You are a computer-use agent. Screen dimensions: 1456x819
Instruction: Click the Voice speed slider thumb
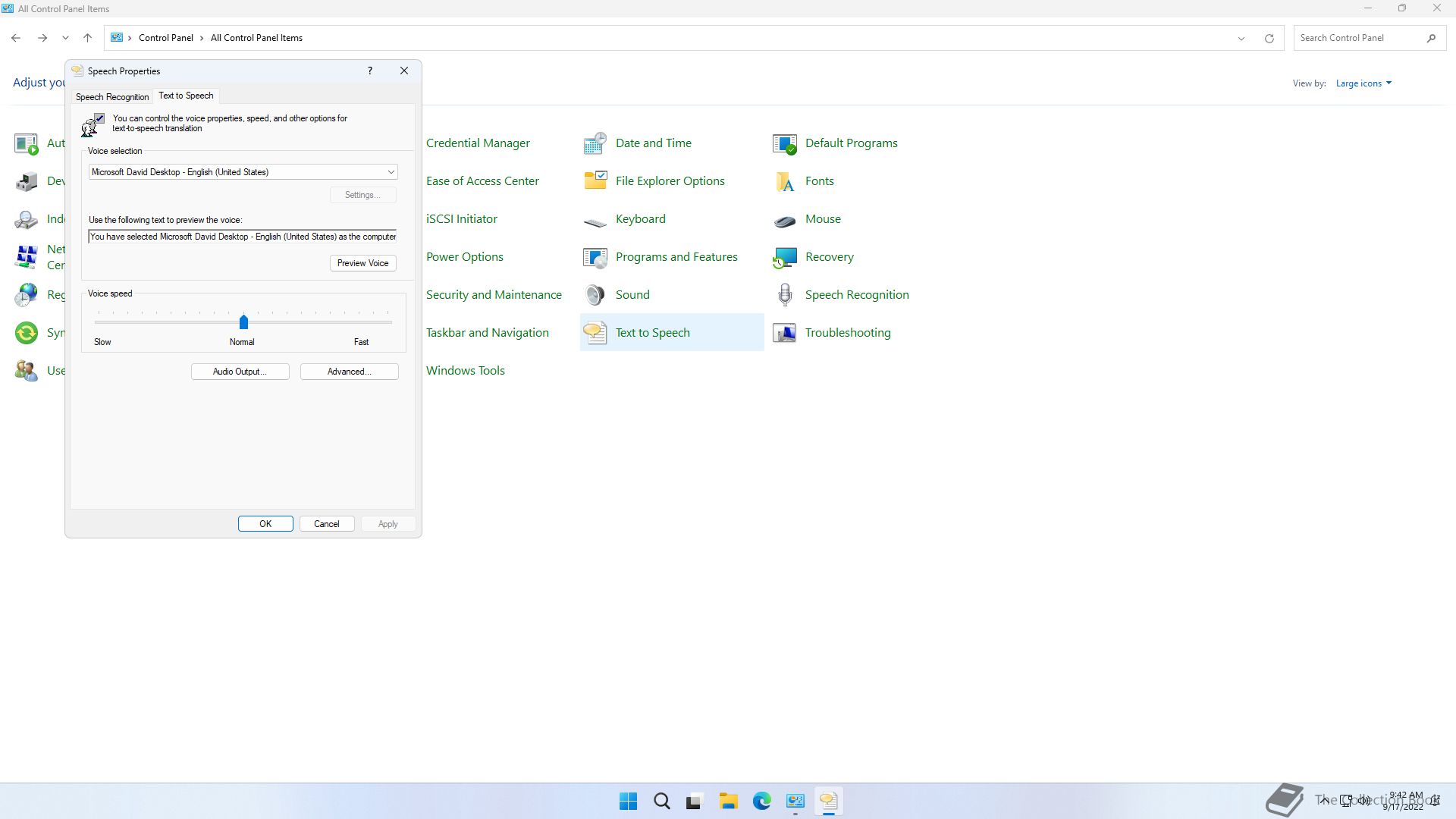pyautogui.click(x=243, y=322)
